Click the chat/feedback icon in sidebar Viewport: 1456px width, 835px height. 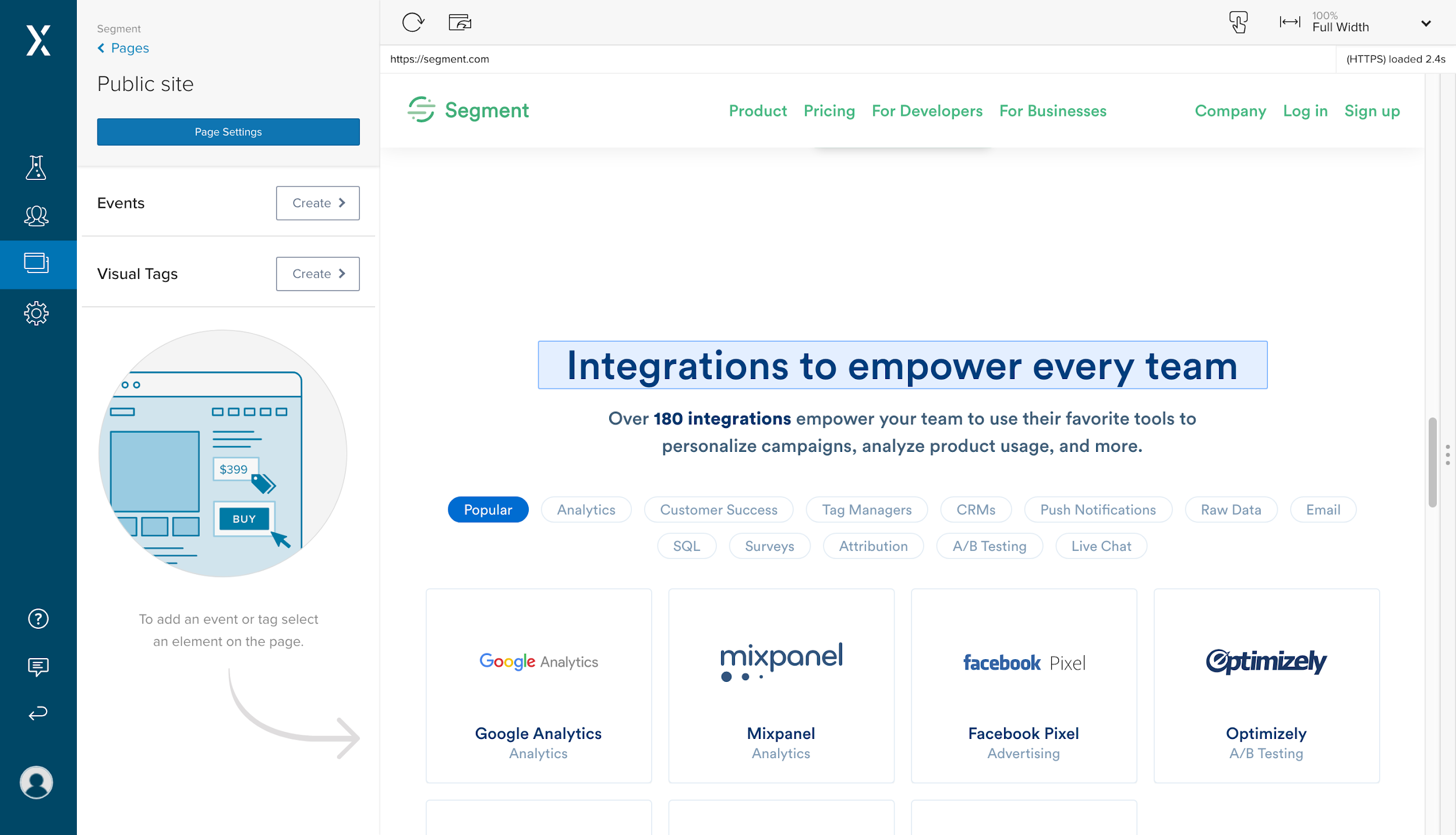click(37, 666)
